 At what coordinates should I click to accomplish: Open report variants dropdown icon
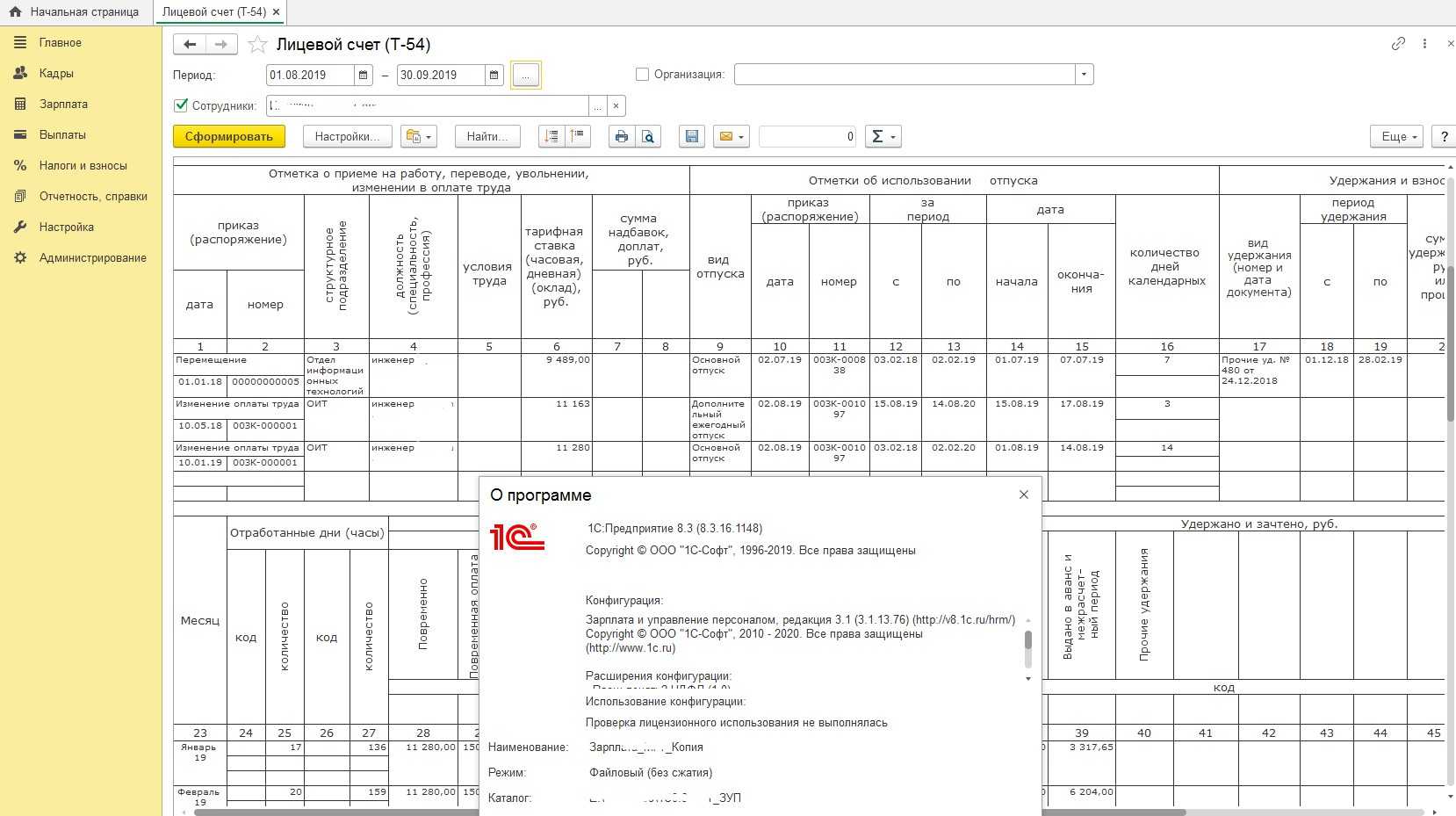pyautogui.click(x=418, y=136)
